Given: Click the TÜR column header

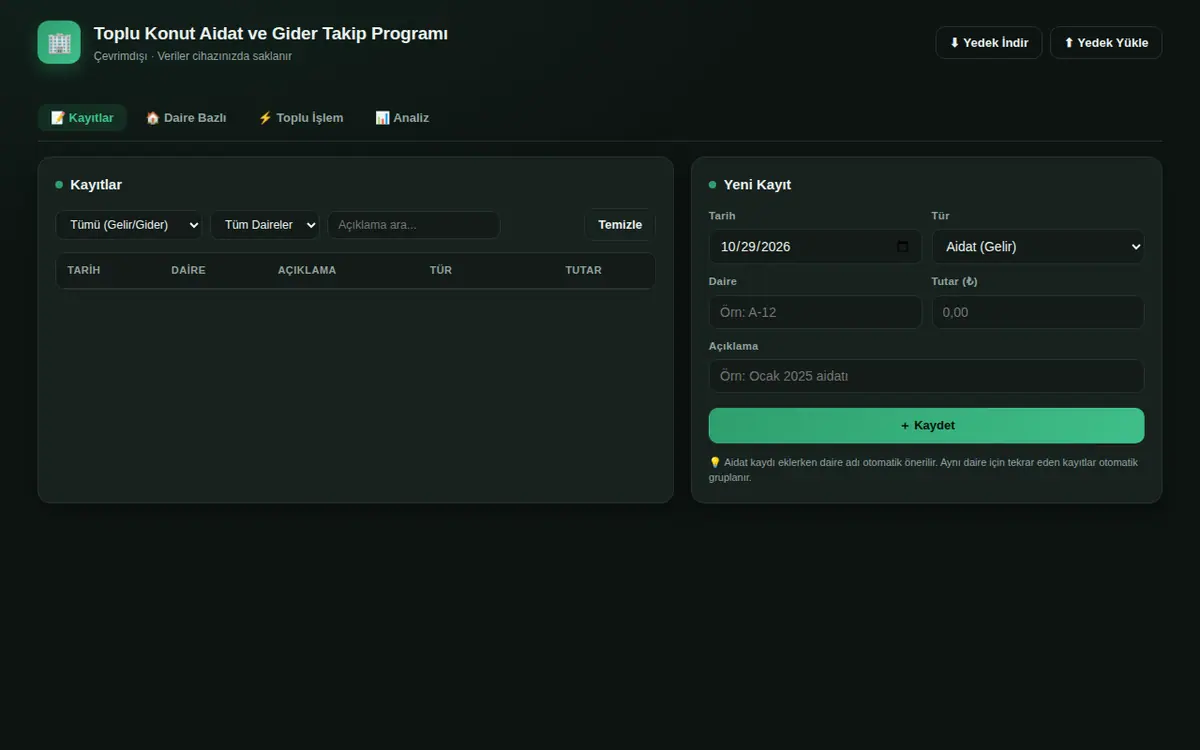Looking at the screenshot, I should 441,270.
